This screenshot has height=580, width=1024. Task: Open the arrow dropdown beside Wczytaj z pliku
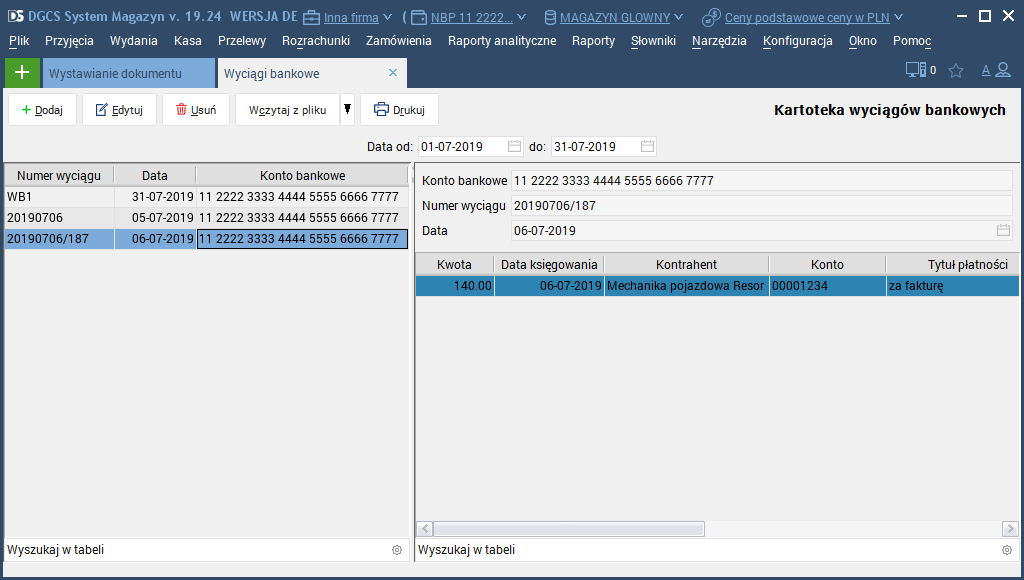[347, 110]
